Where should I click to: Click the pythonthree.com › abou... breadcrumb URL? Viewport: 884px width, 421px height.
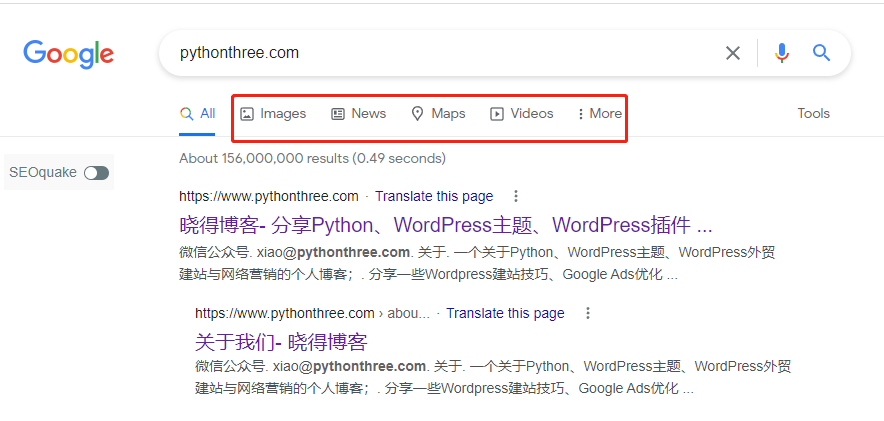(x=312, y=313)
